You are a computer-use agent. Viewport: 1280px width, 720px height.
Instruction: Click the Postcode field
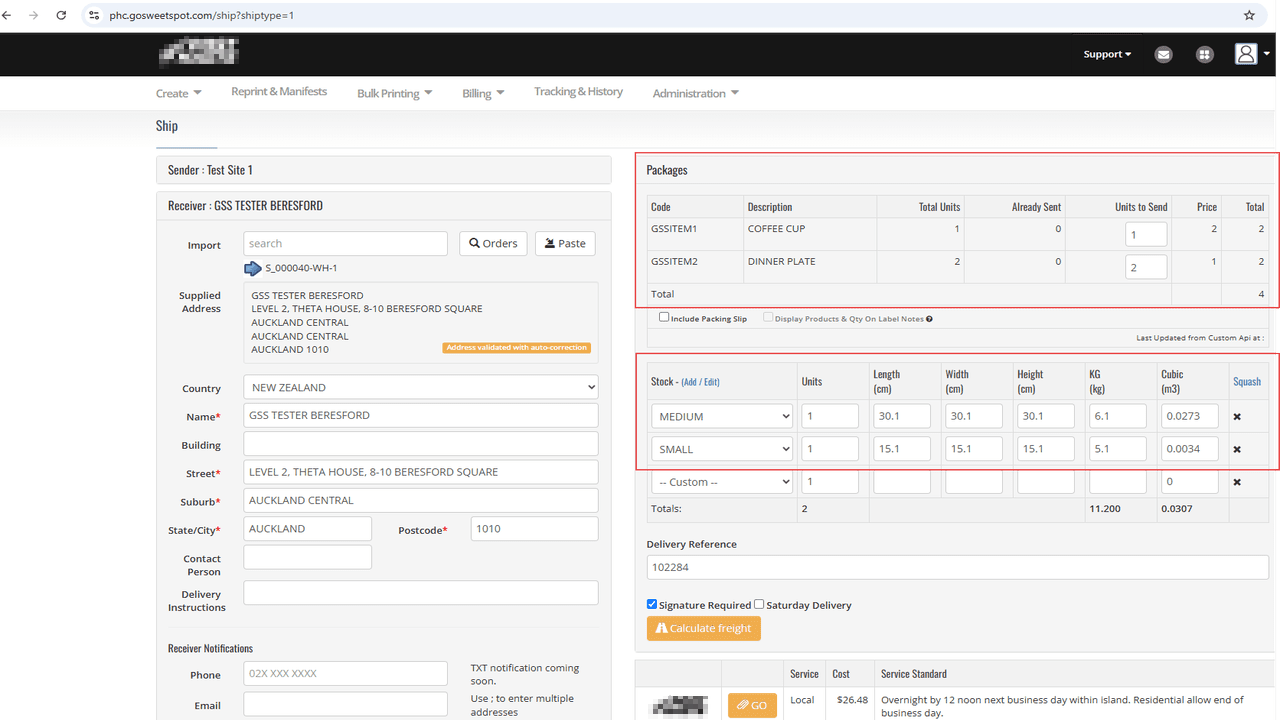pyautogui.click(x=535, y=529)
